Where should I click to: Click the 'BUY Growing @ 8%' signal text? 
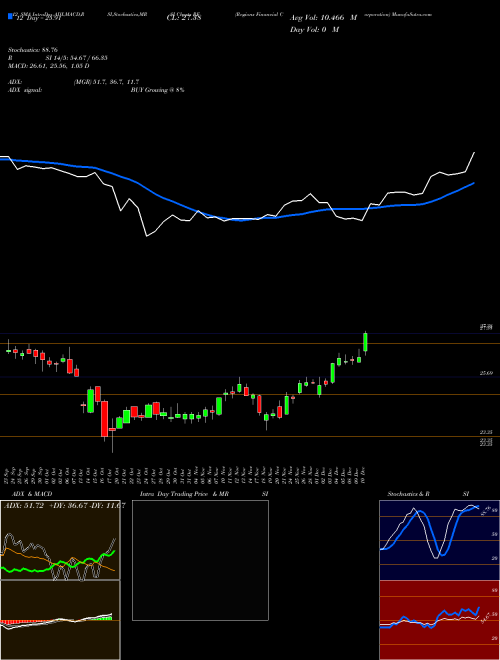[157, 90]
